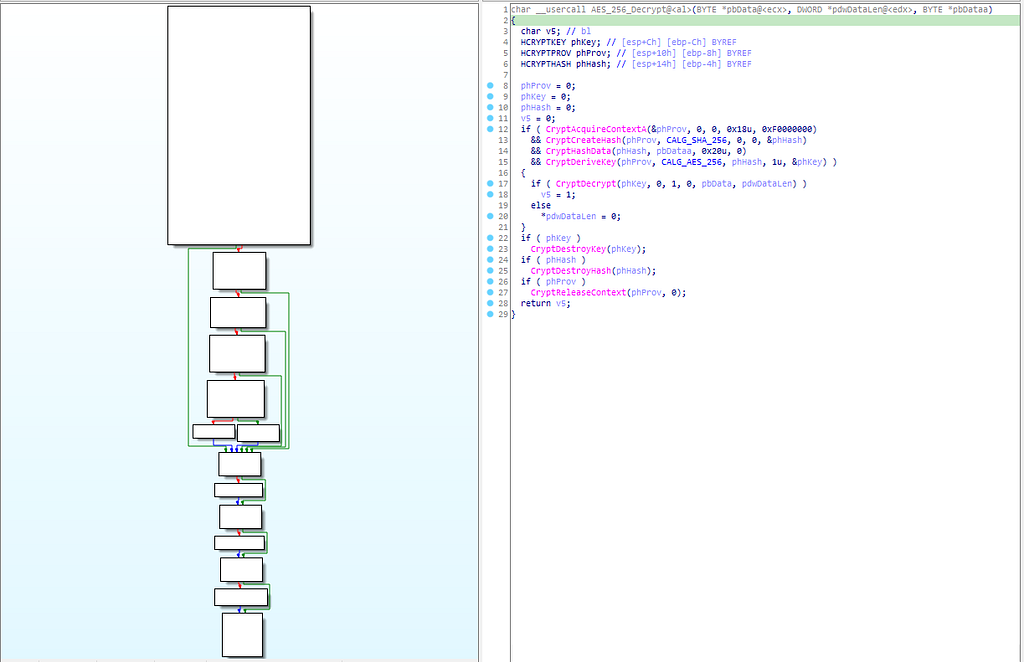The image size is (1024, 662).
Task: Click line number 1 in pseudocode gutter
Action: coord(505,10)
